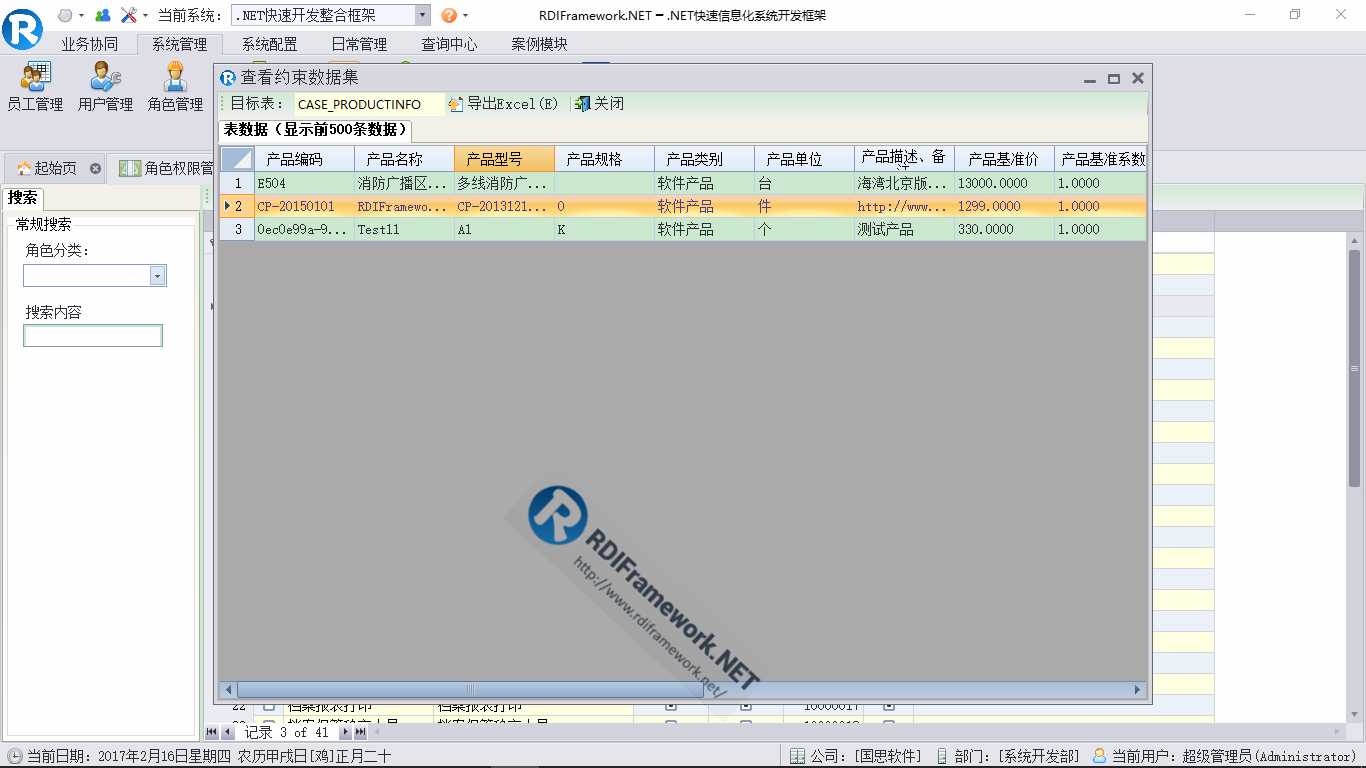
Task: Click the current user icon in status bar
Action: click(1100, 756)
